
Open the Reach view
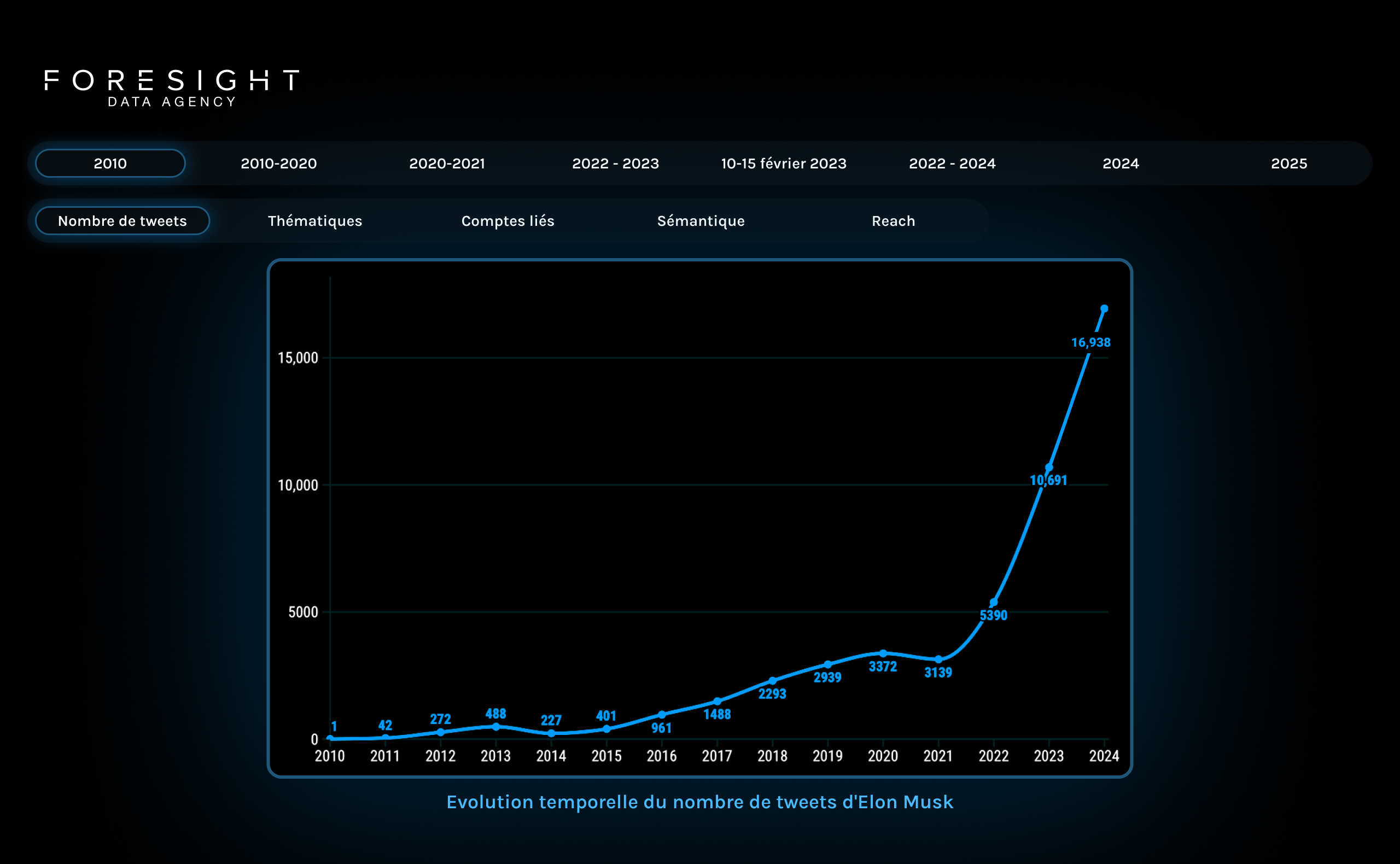(894, 220)
